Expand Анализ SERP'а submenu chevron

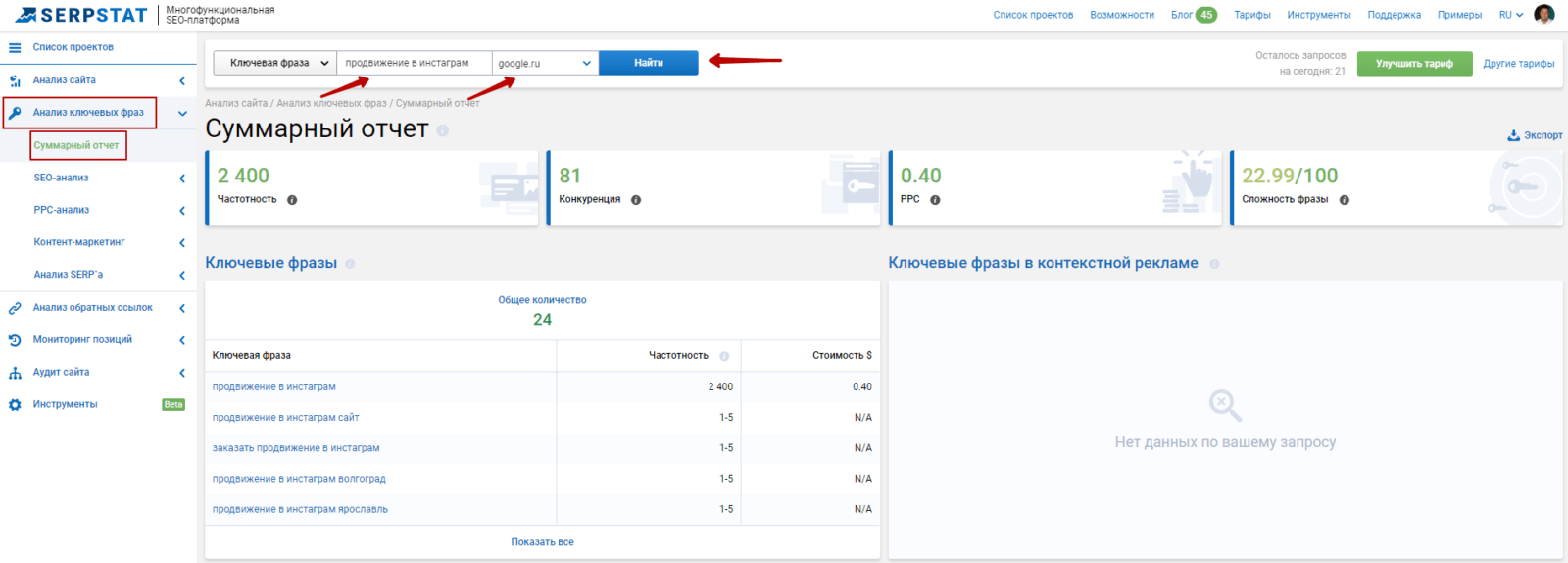182,276
